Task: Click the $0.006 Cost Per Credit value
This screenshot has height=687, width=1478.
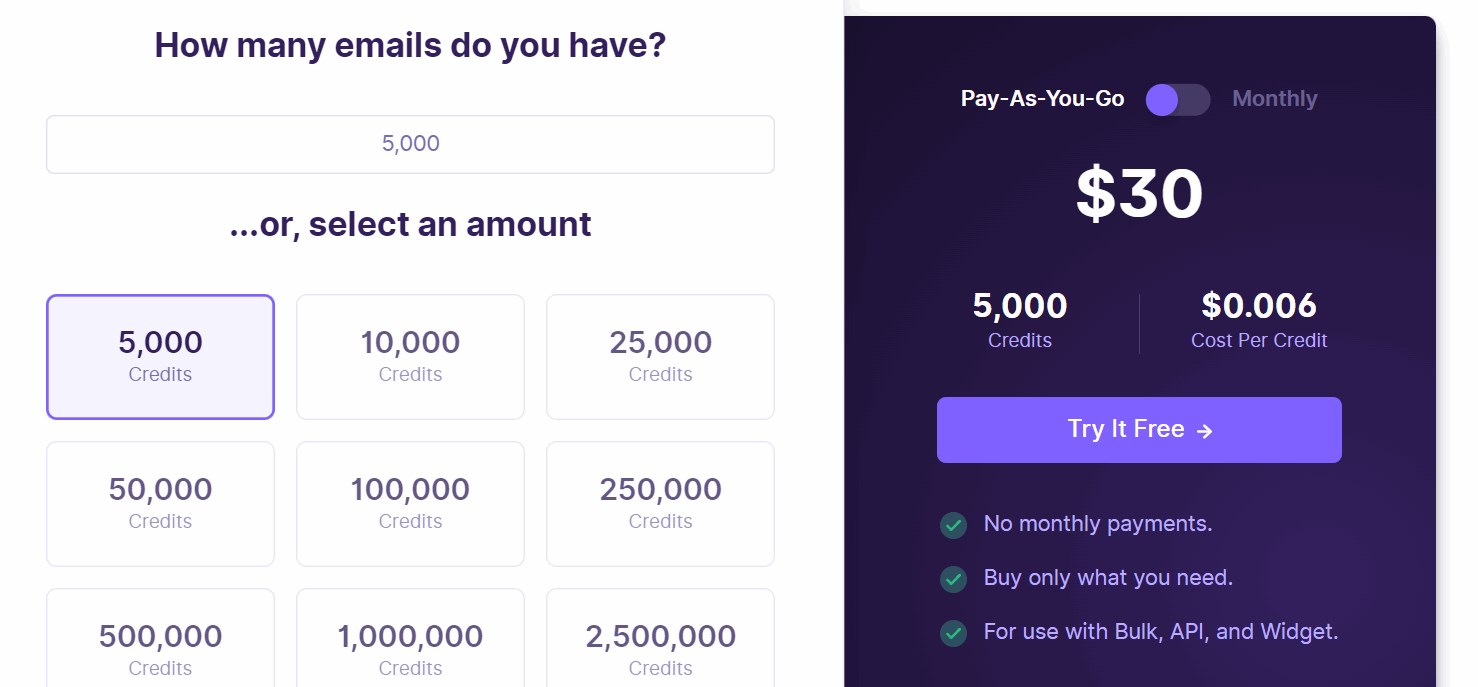Action: [1258, 306]
